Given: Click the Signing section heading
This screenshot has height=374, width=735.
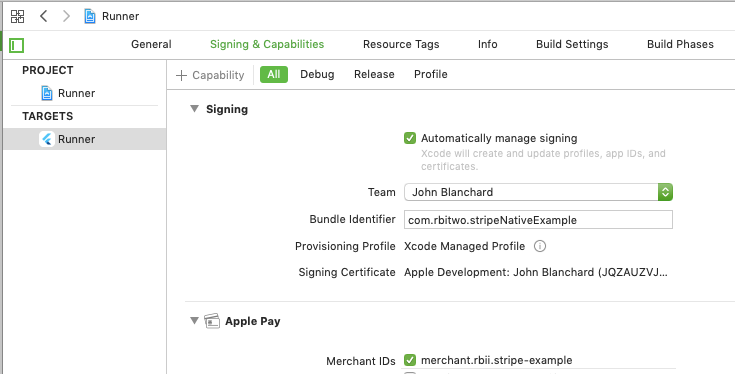Looking at the screenshot, I should (227, 109).
